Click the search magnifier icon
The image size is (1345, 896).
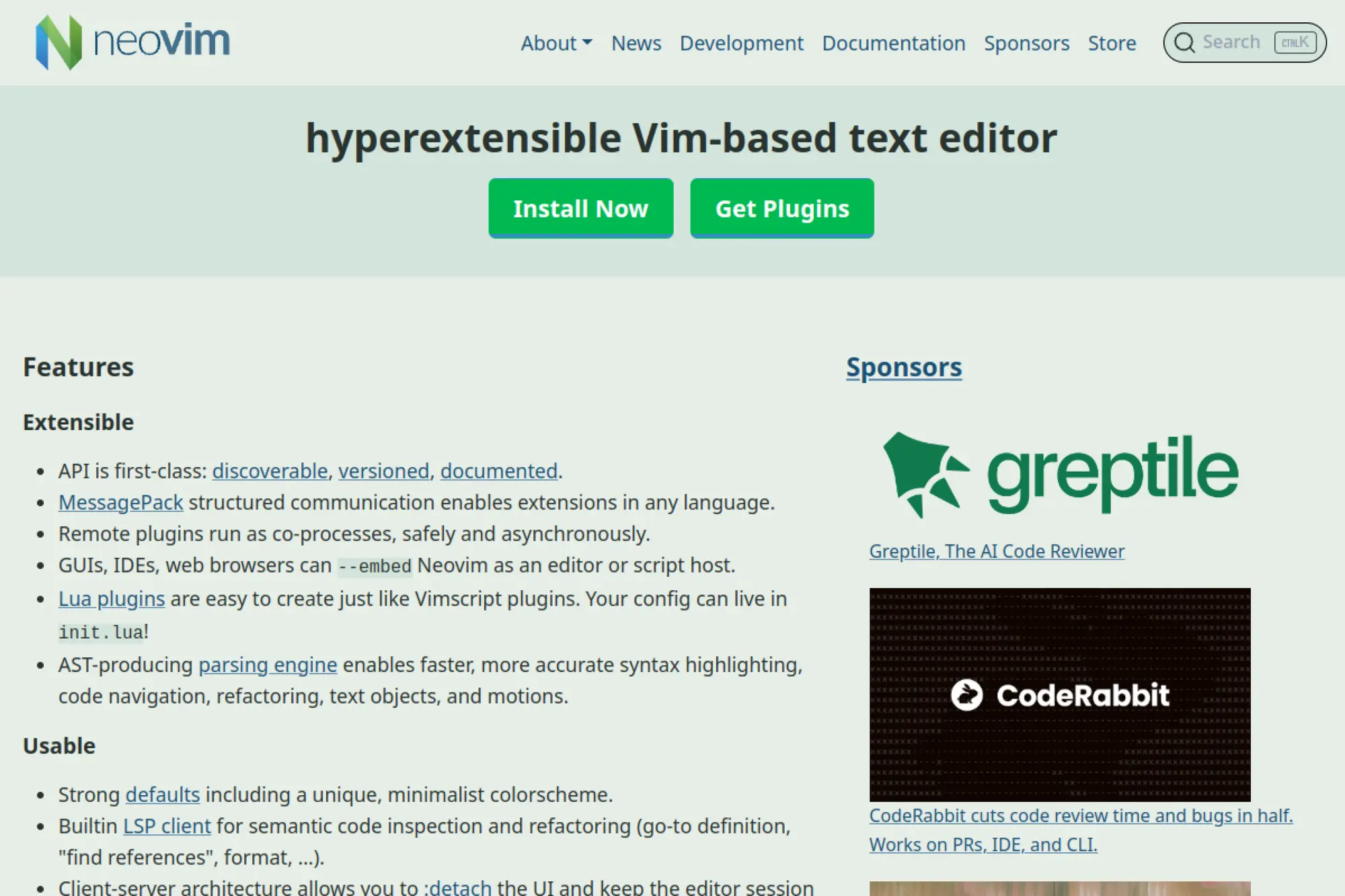point(1185,42)
